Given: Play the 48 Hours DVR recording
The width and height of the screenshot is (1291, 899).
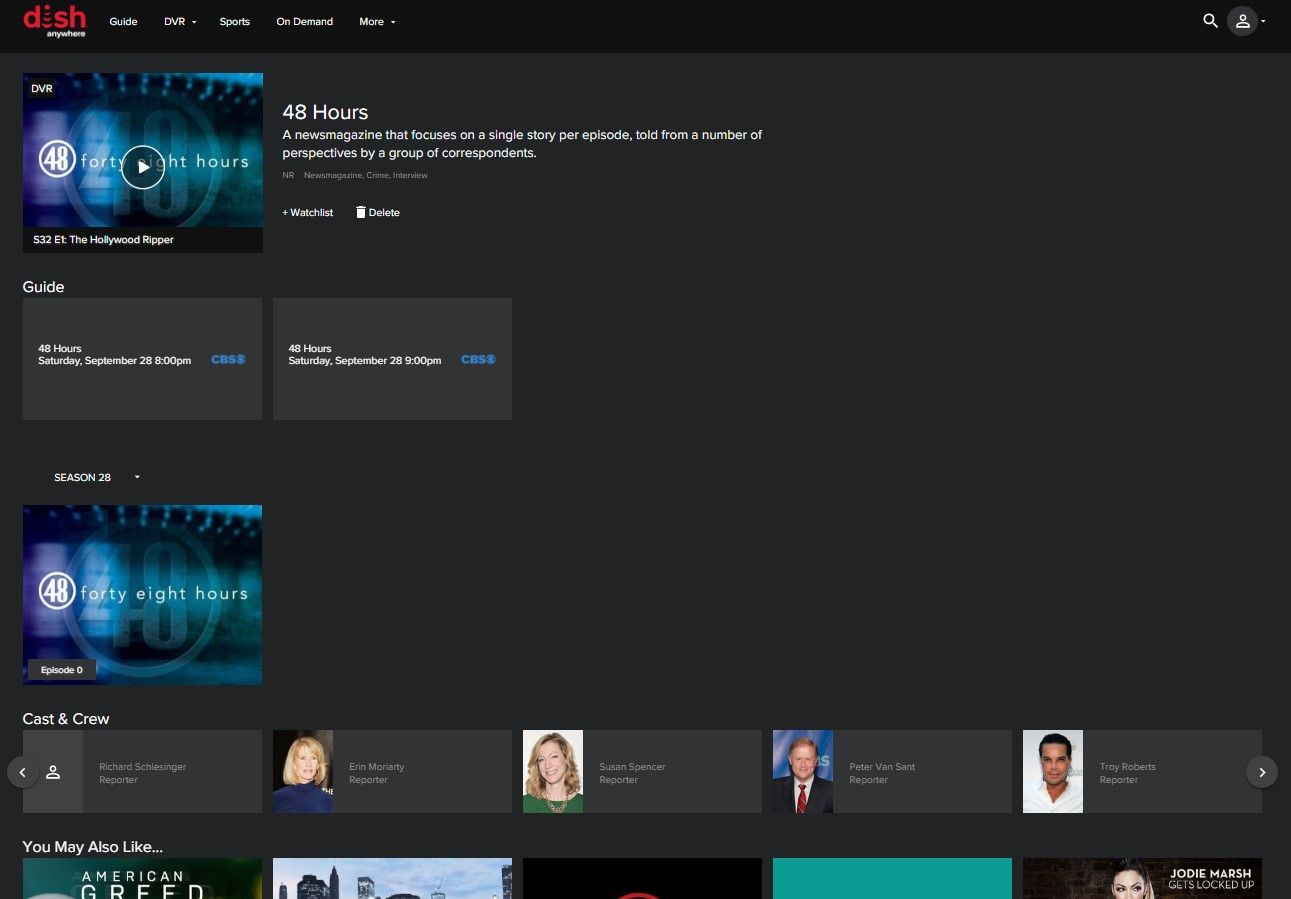Looking at the screenshot, I should pyautogui.click(x=143, y=167).
